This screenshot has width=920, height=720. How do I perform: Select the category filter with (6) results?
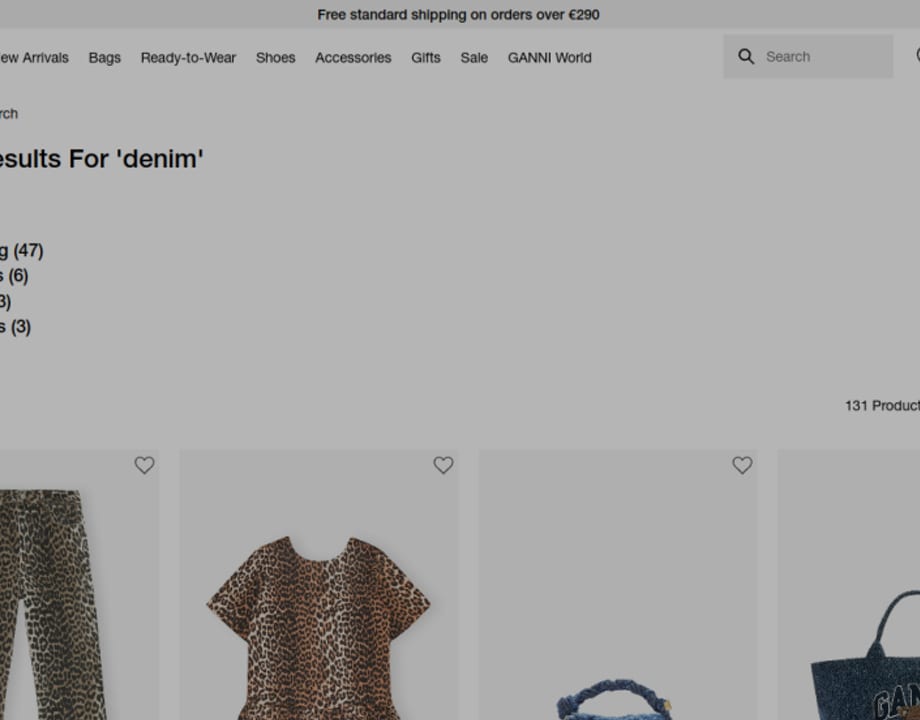coord(14,276)
